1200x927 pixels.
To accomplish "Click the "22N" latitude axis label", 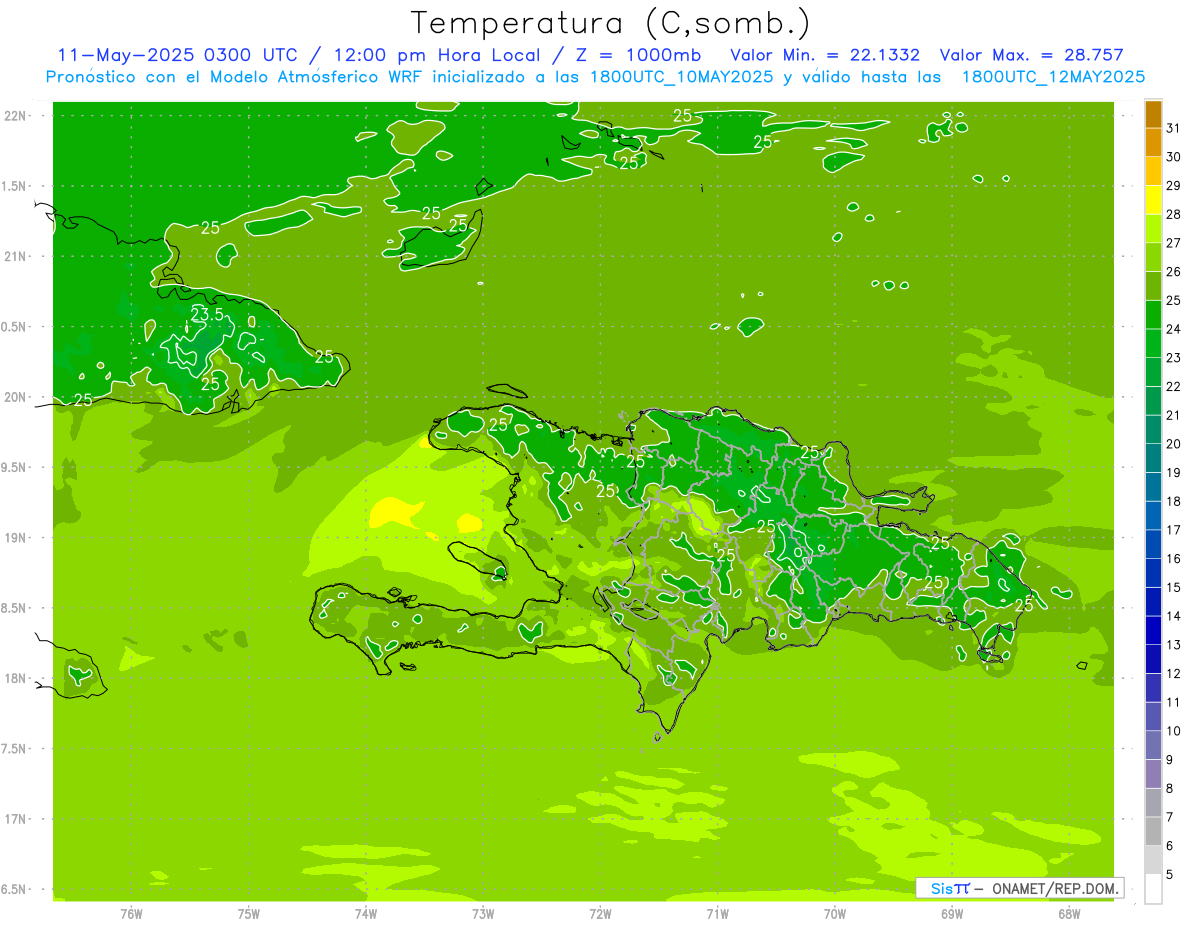I will [14, 116].
